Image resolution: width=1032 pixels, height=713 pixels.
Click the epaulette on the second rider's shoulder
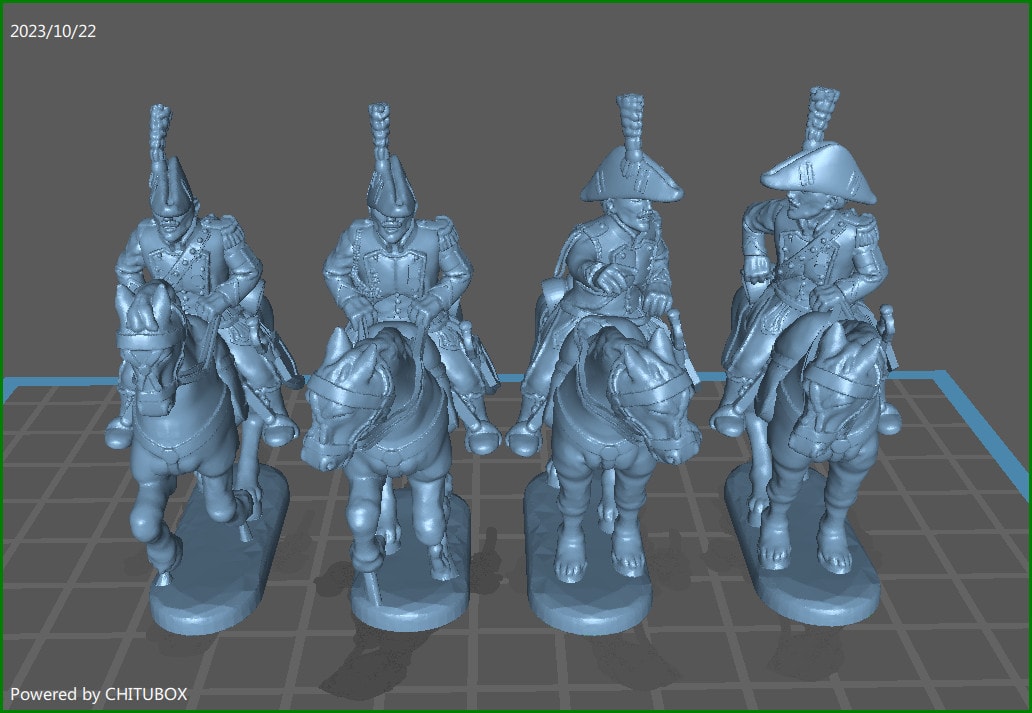pyautogui.click(x=445, y=235)
